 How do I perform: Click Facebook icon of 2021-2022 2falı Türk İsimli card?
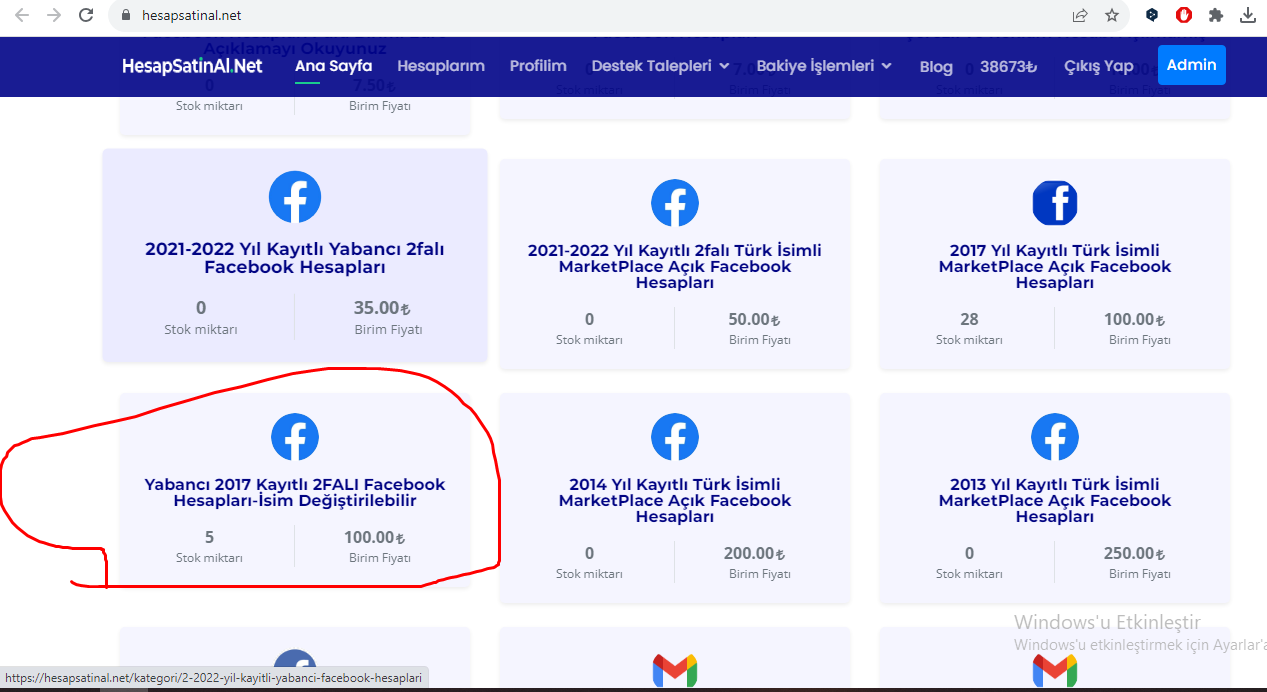(675, 203)
